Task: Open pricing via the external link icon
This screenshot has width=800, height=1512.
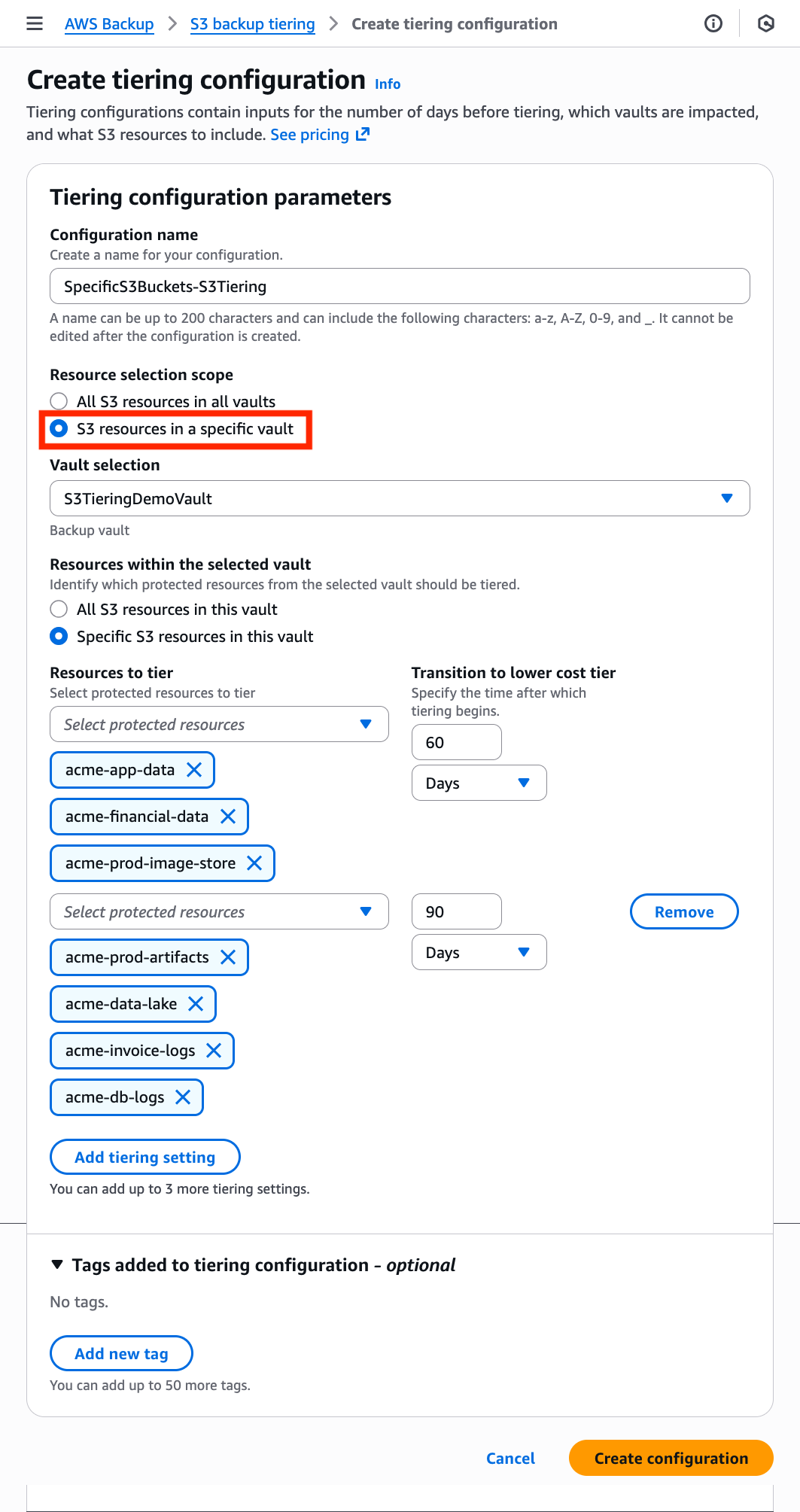Action: pyautogui.click(x=362, y=134)
